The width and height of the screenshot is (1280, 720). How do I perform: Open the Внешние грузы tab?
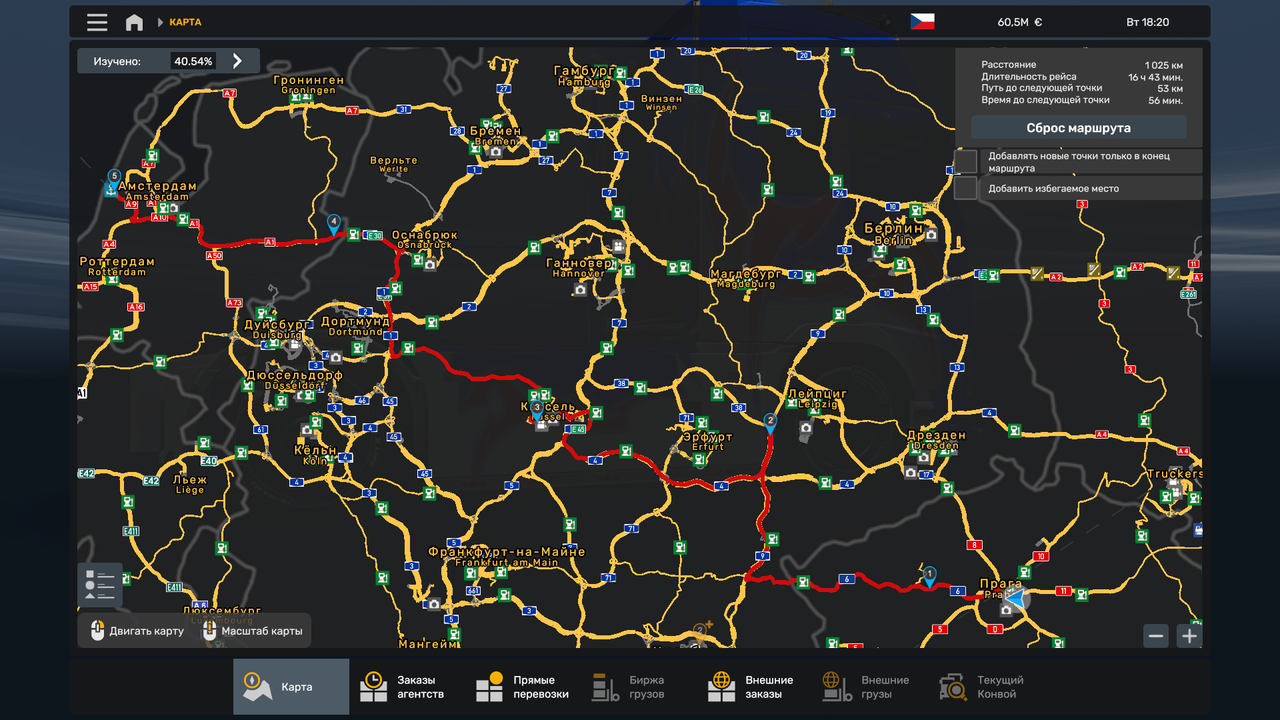[871, 687]
